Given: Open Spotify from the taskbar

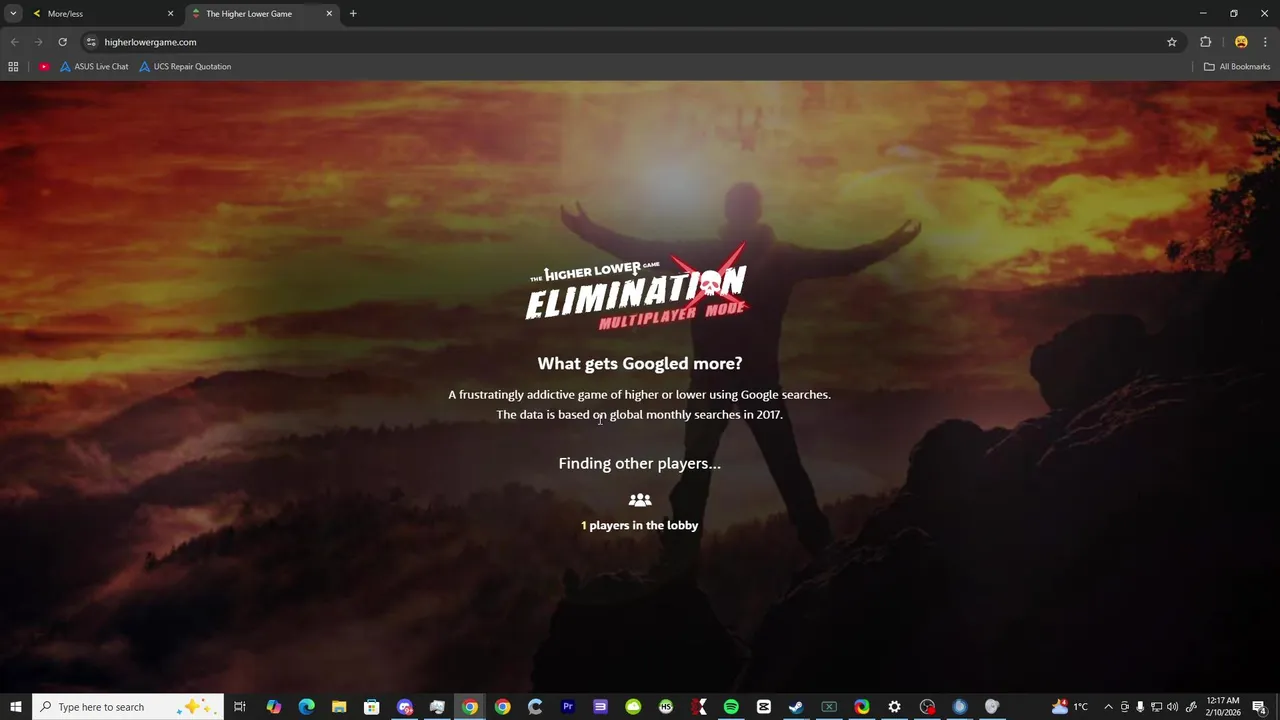Looking at the screenshot, I should pyautogui.click(x=731, y=707).
